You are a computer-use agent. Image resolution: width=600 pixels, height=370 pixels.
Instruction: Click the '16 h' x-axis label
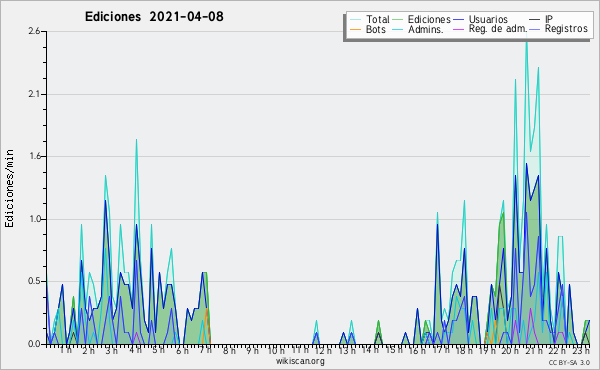417,350
